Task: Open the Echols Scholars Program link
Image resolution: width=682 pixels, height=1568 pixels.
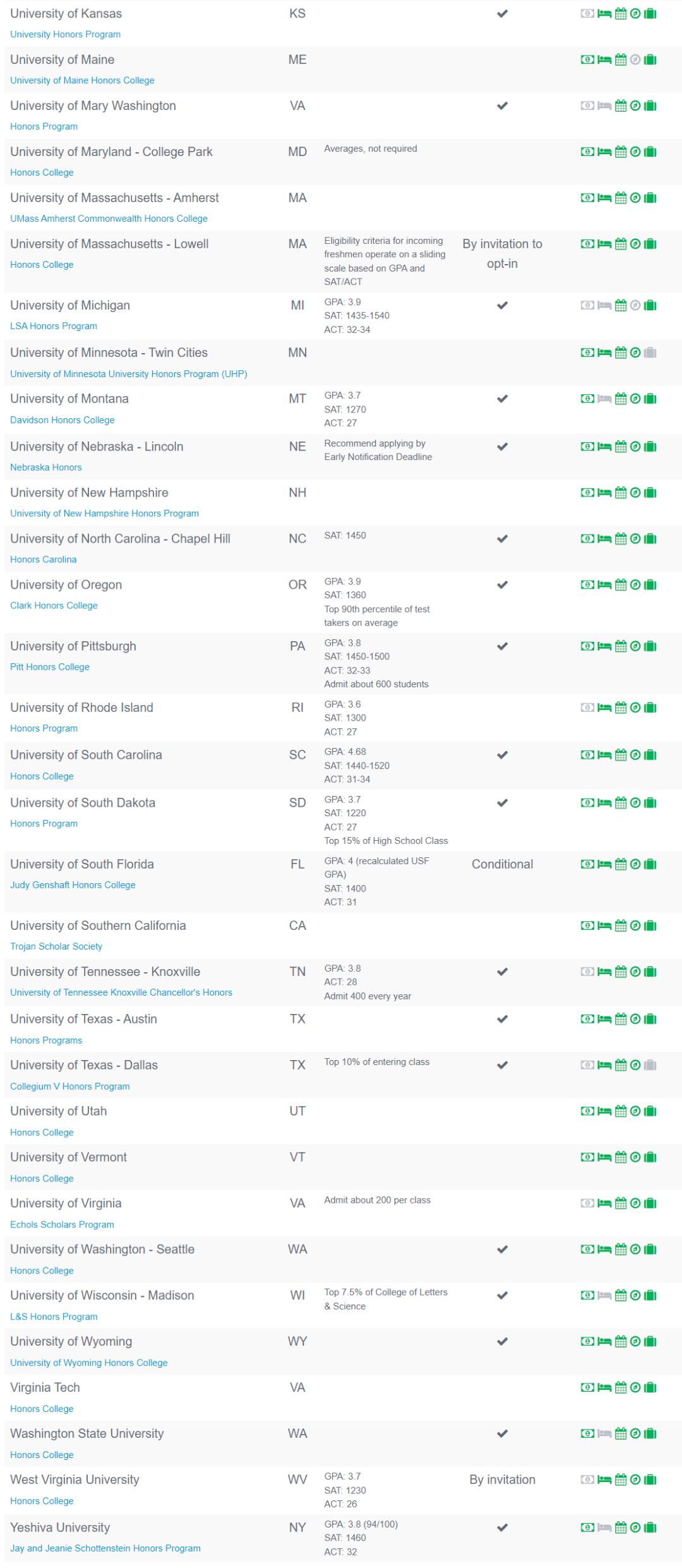Action: 62,1224
